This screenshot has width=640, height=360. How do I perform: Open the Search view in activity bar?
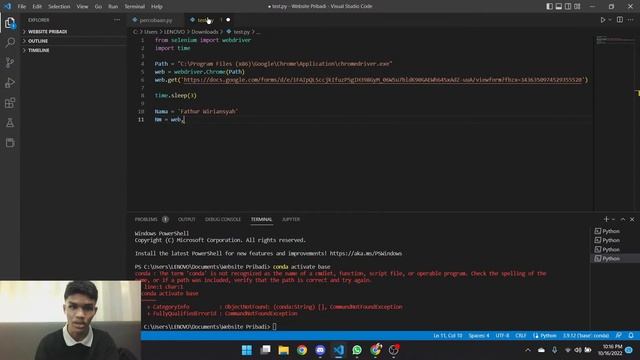tap(10, 42)
